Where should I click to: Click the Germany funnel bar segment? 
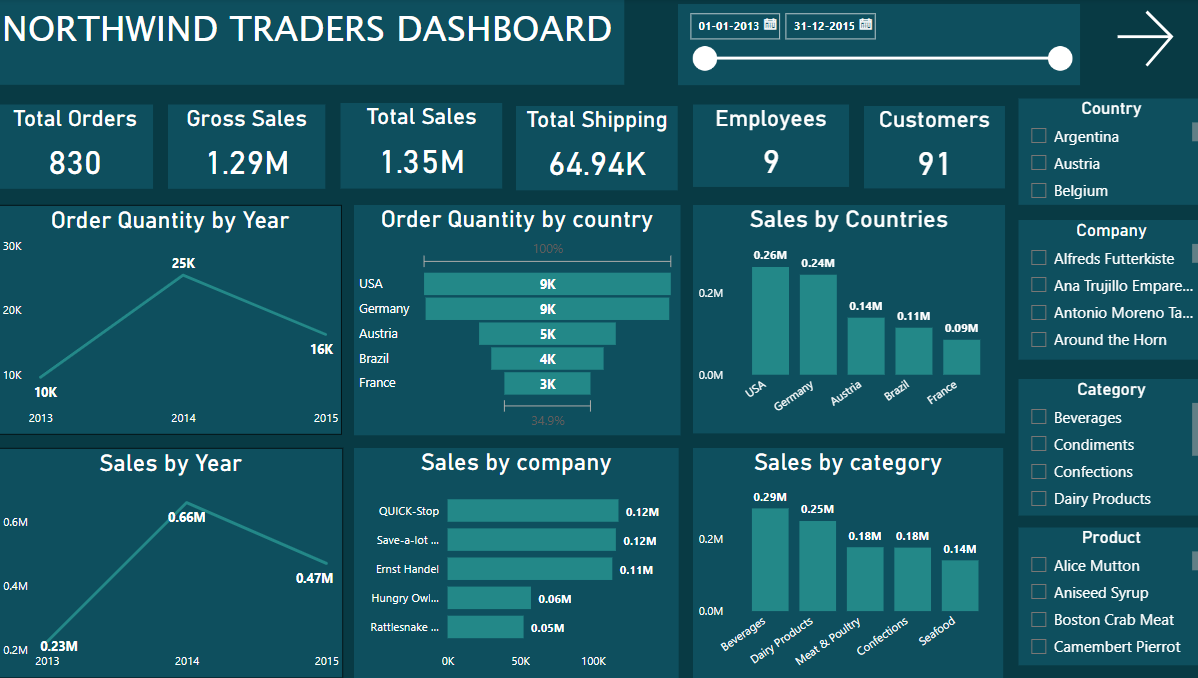(547, 309)
